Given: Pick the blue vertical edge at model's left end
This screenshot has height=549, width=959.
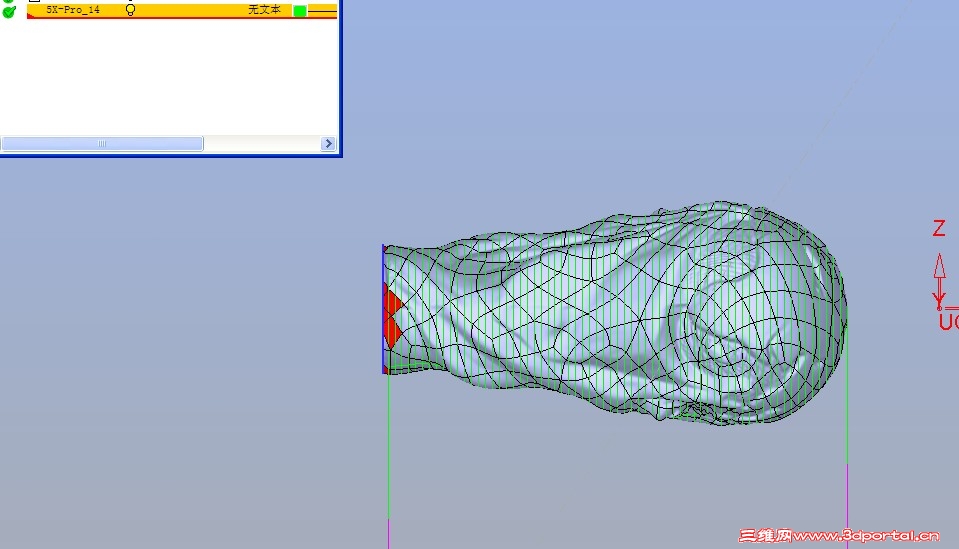Looking at the screenshot, I should tap(383, 309).
